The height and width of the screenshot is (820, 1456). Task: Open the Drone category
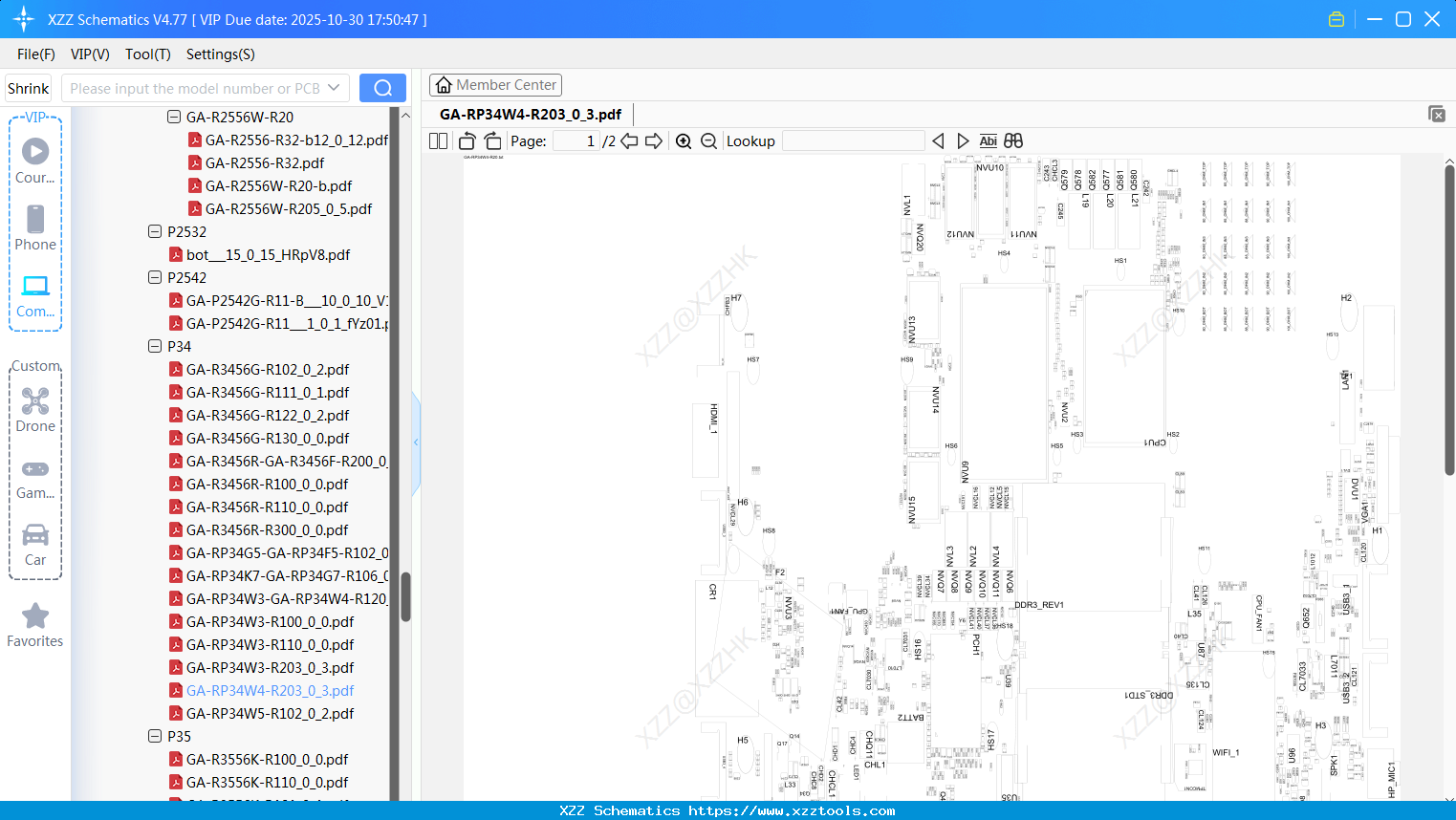35,409
